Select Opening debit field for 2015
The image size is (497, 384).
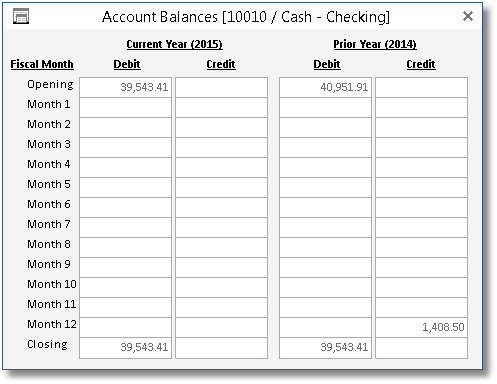pos(126,87)
